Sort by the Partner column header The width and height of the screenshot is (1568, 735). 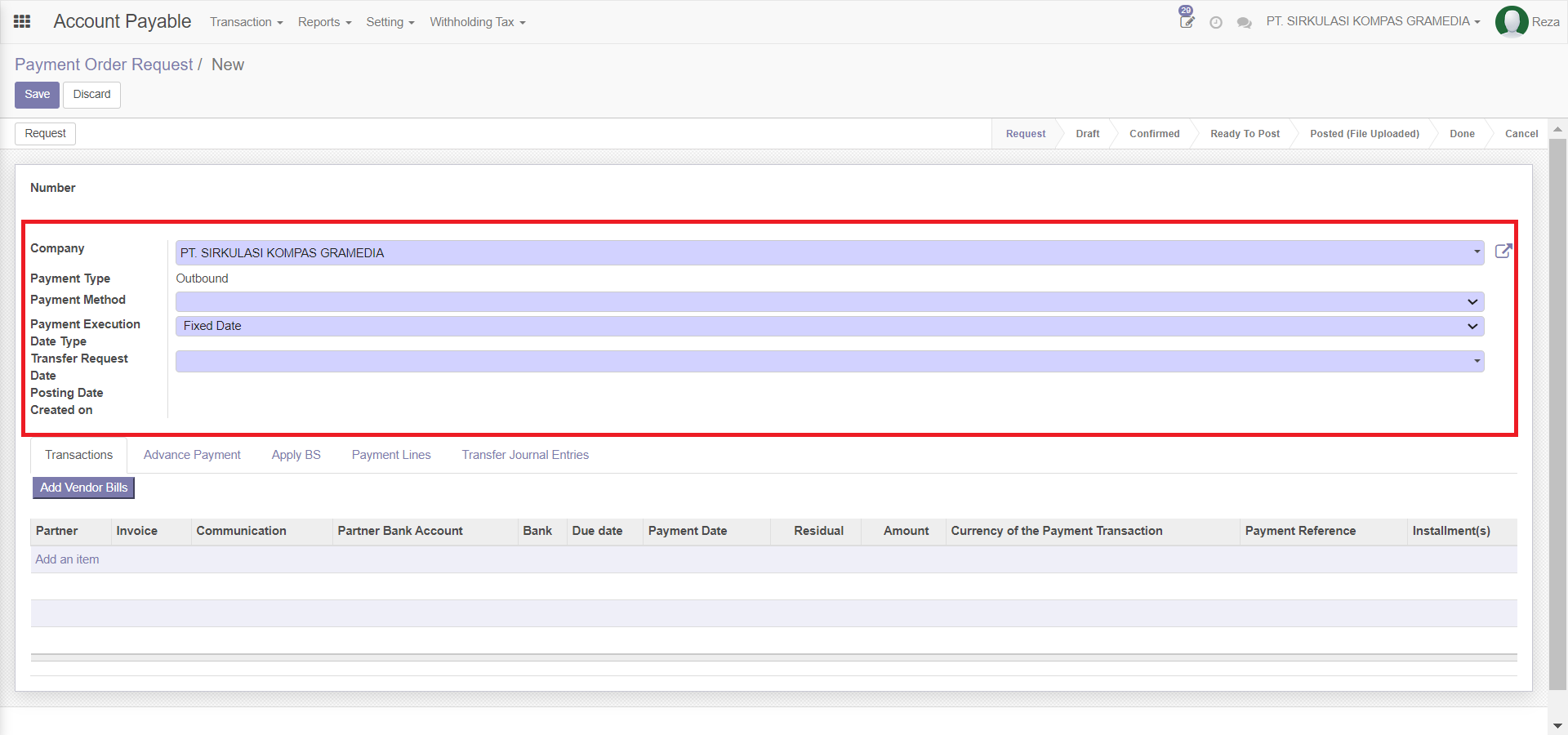[71, 531]
